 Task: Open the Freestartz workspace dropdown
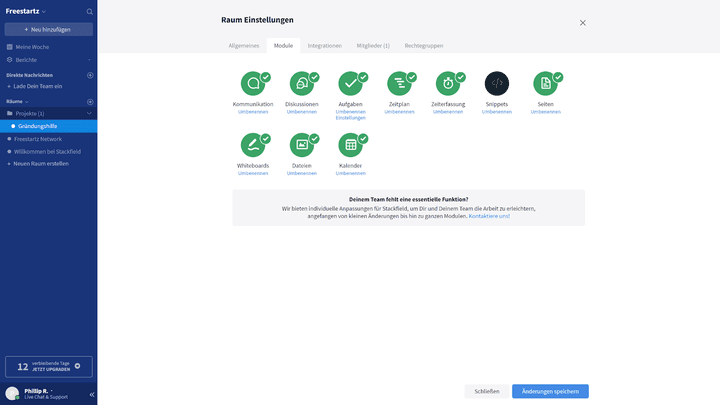pos(27,11)
